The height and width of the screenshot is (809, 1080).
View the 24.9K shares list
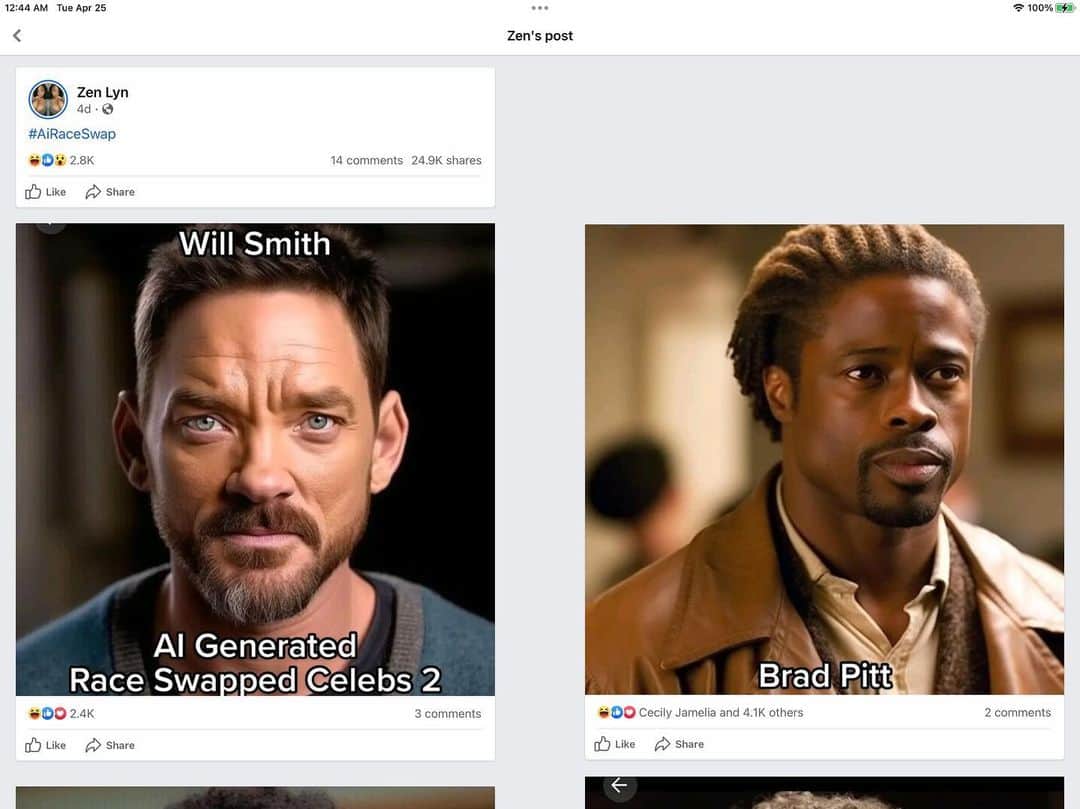click(446, 160)
